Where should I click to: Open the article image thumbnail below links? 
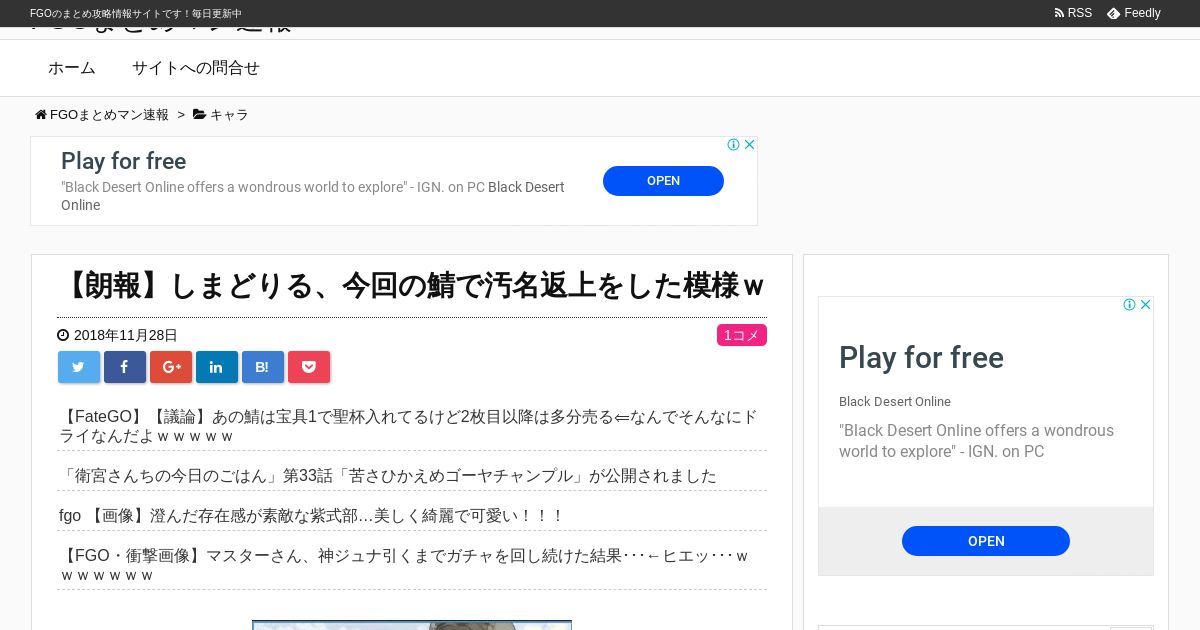[x=412, y=625]
